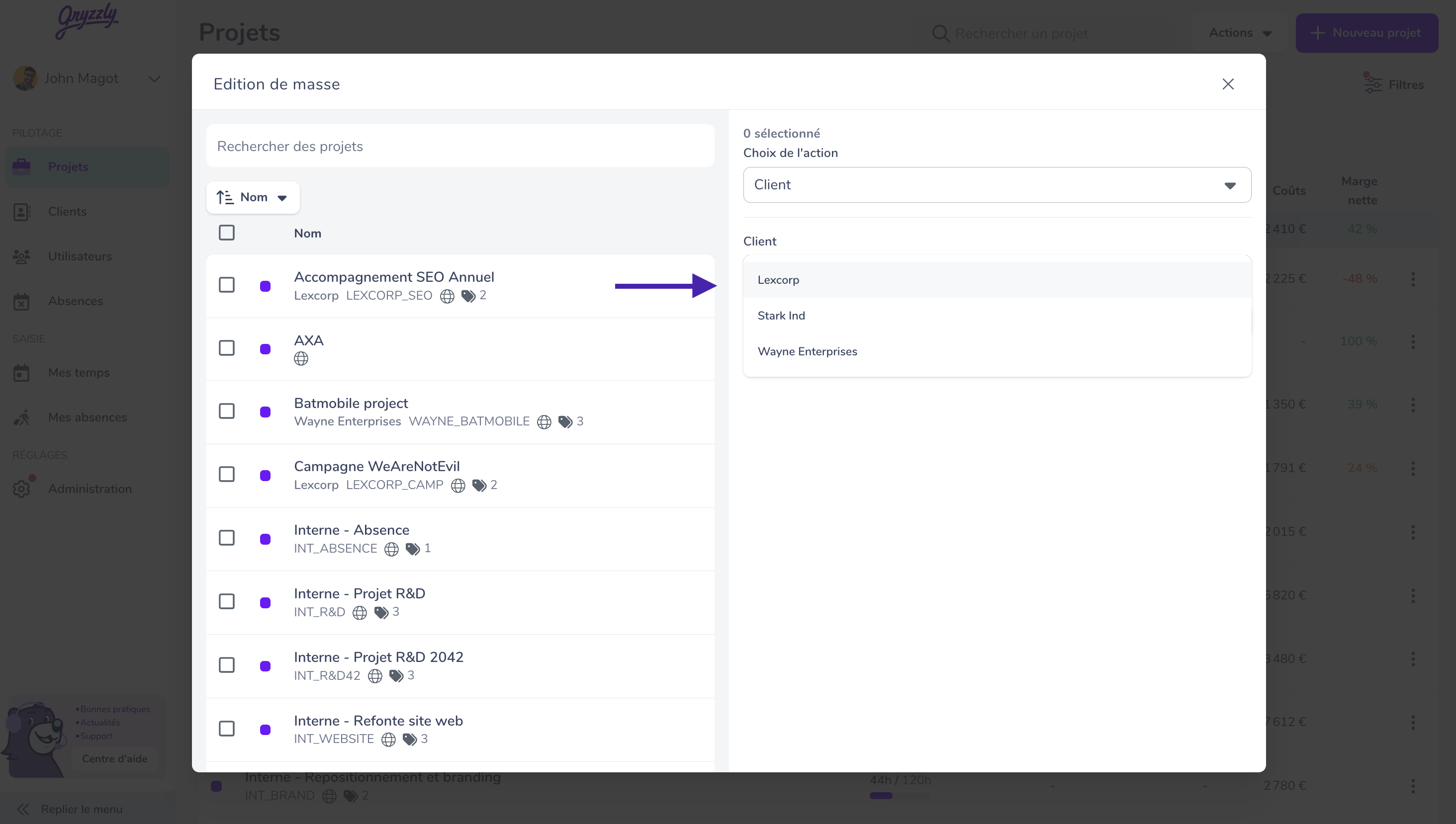
Task: Click the sort-ascending icon beside Nom
Action: tap(225, 197)
